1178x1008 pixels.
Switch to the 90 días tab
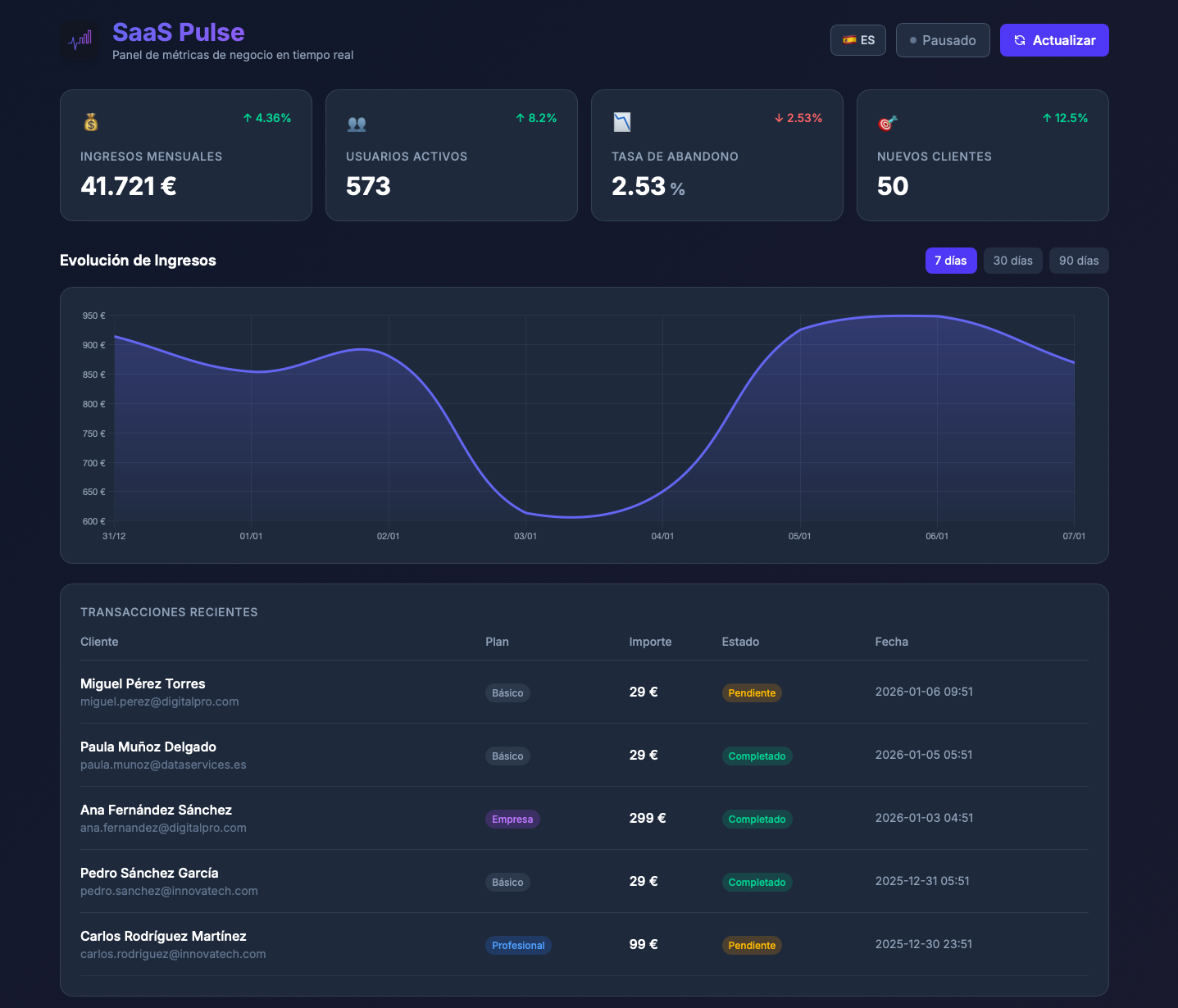click(1079, 261)
